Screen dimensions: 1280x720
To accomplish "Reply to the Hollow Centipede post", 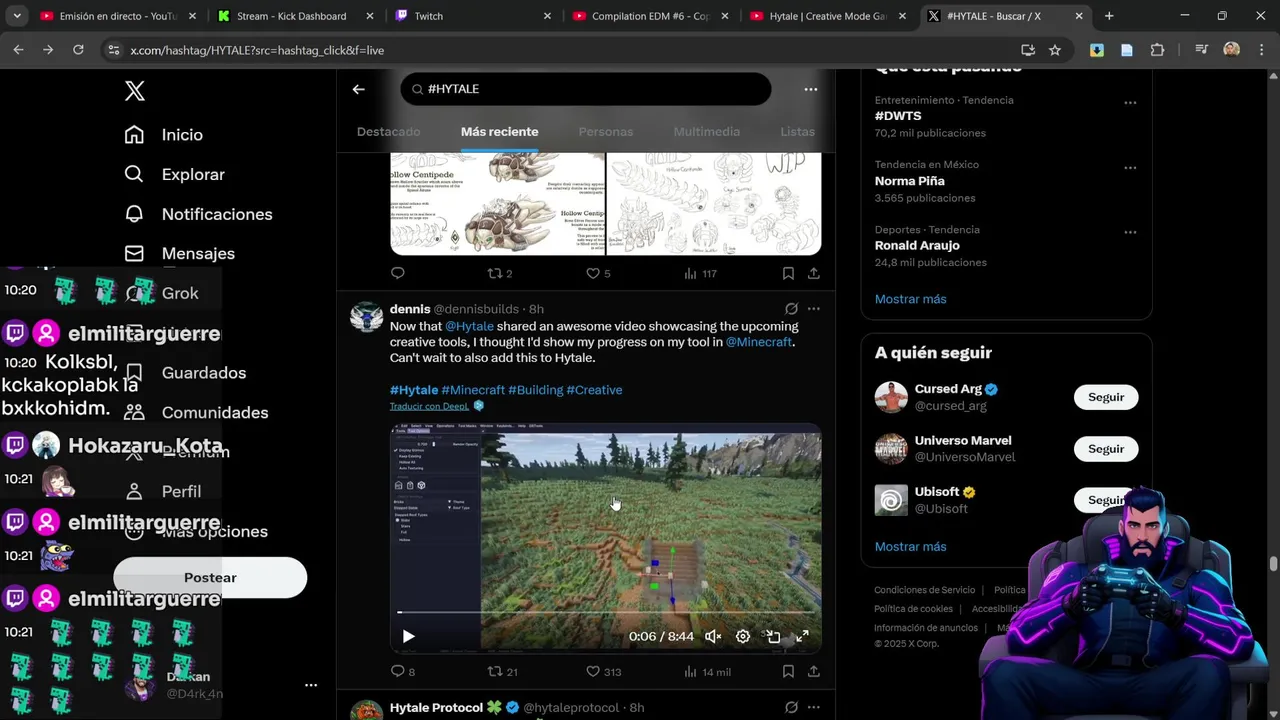I will coord(398,273).
